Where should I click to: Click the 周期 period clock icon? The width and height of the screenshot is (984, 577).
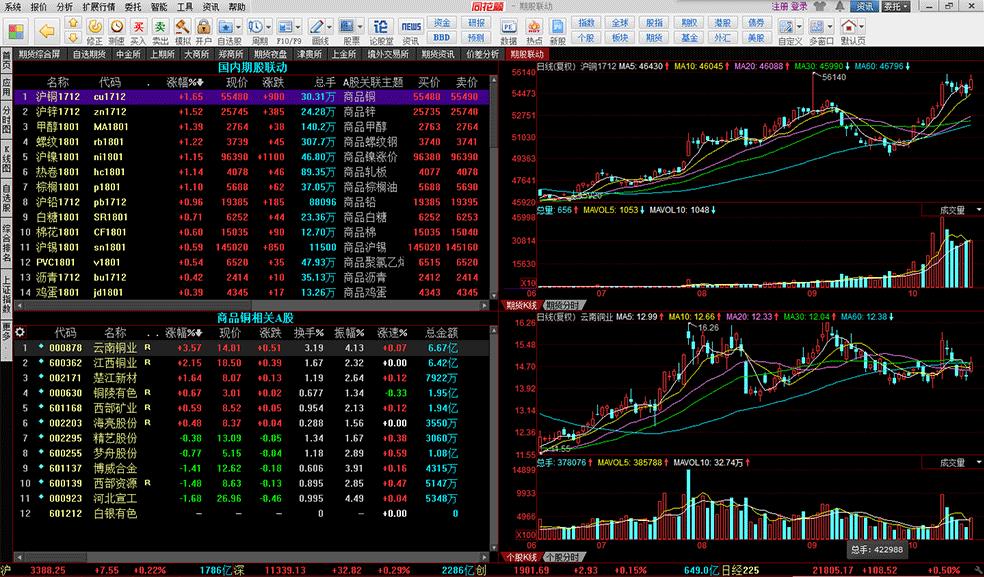click(x=256, y=31)
